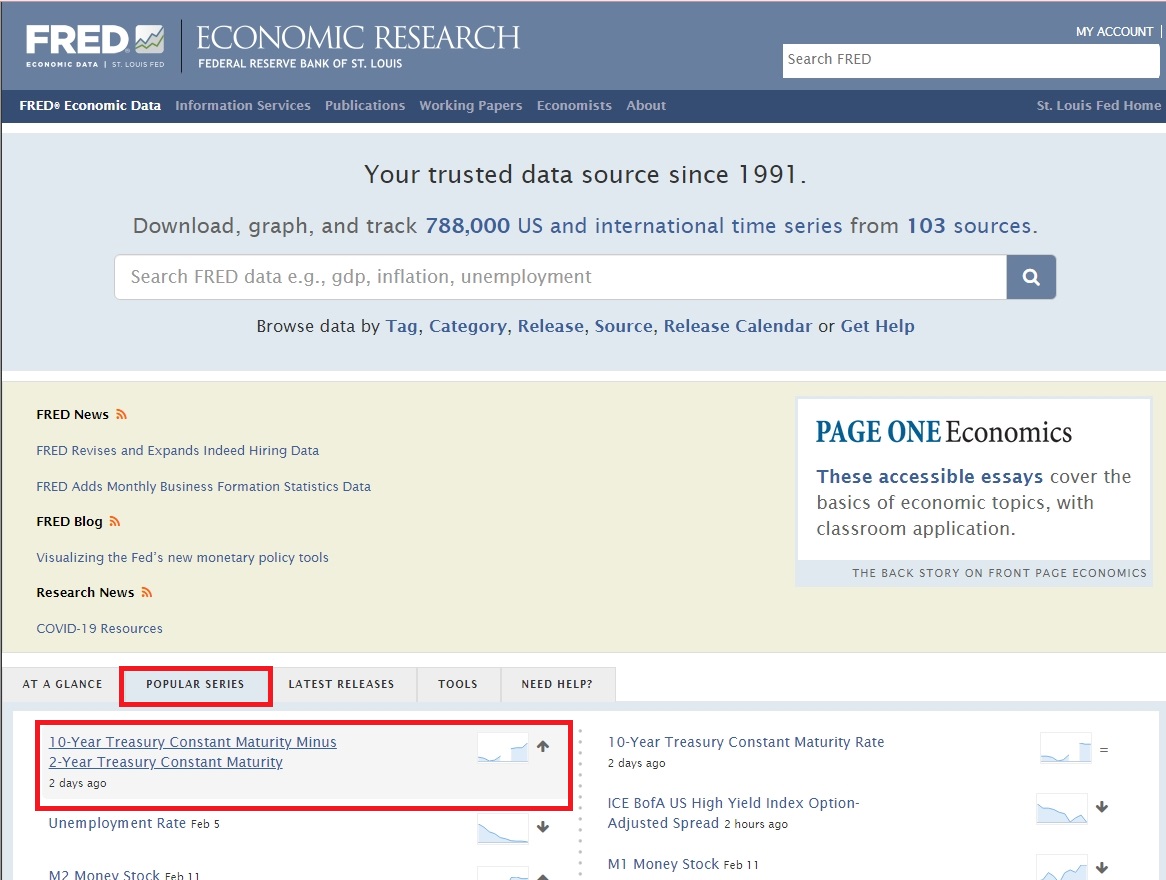Open Working Papers in navigation bar
Image resolution: width=1166 pixels, height=880 pixels.
coord(471,106)
